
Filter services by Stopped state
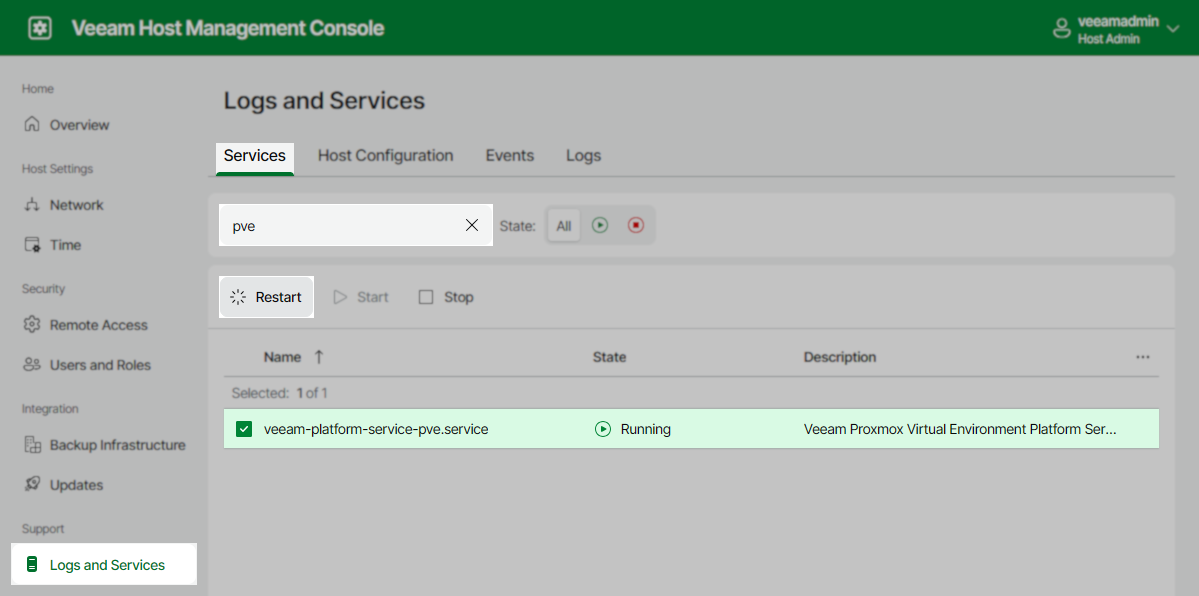pyautogui.click(x=635, y=225)
